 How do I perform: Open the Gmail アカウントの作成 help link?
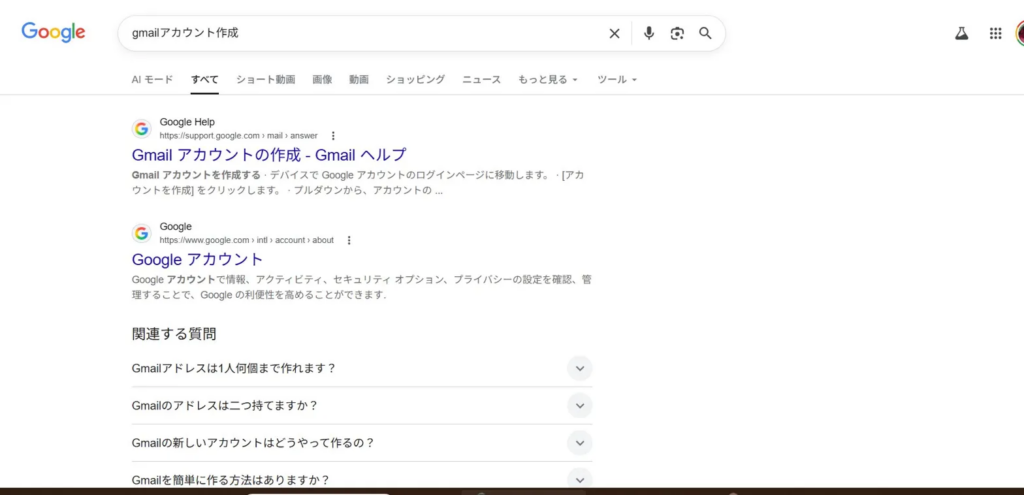[269, 154]
